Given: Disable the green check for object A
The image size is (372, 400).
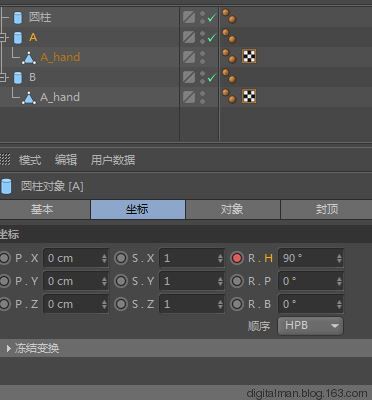Looking at the screenshot, I should pyautogui.click(x=212, y=38).
